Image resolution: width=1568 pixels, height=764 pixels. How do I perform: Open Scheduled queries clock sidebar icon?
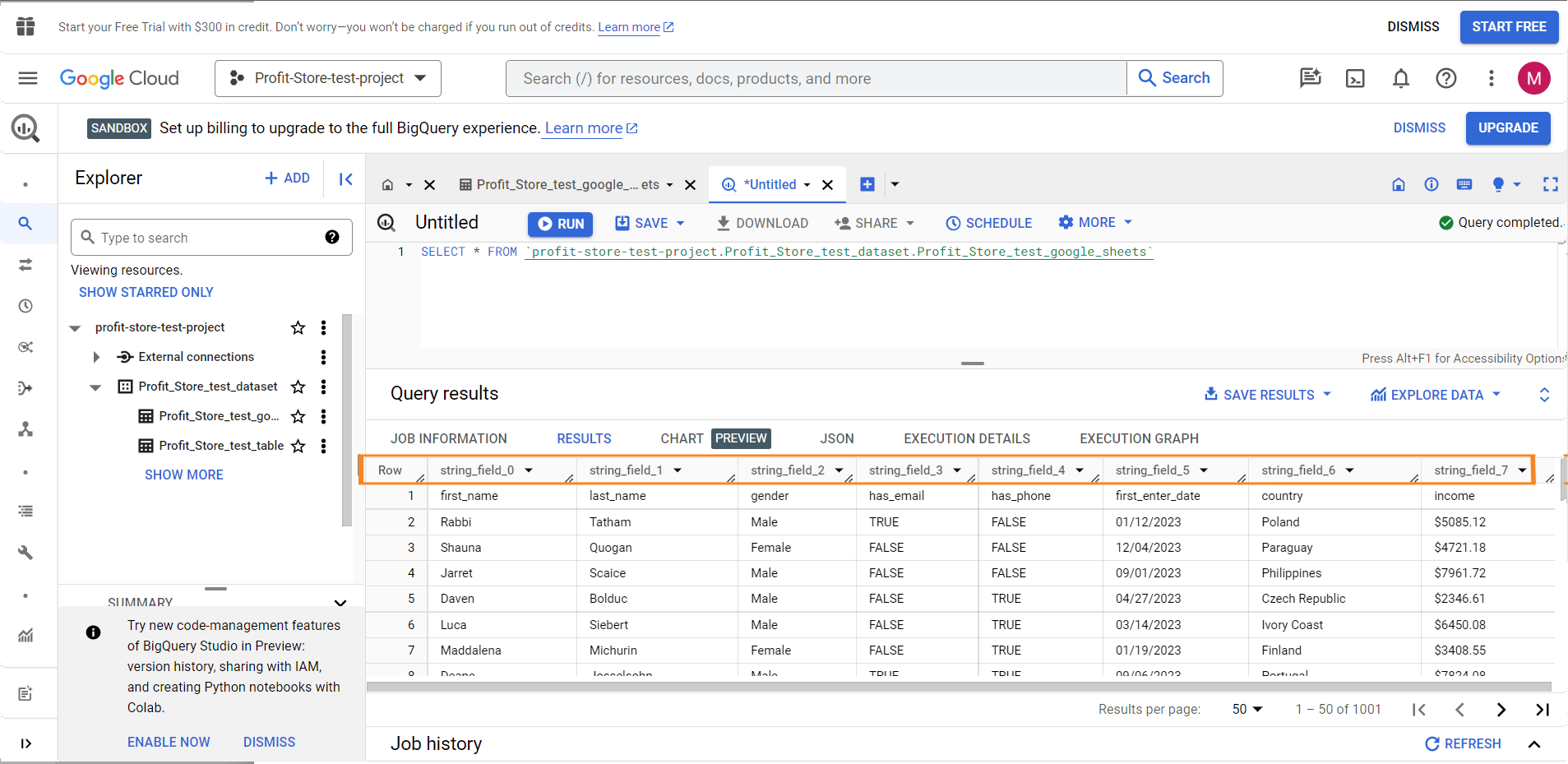point(25,306)
